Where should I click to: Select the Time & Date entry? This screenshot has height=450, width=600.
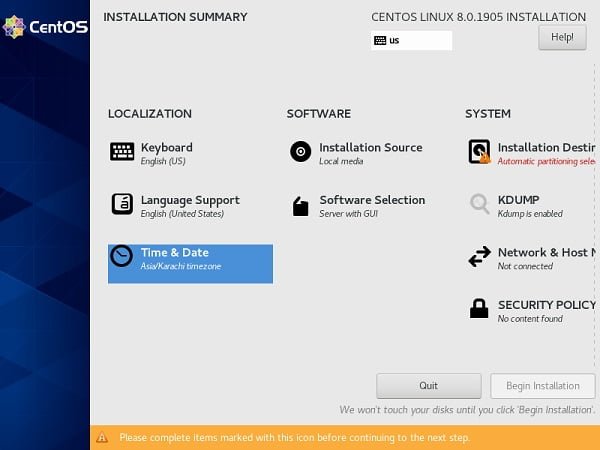(x=191, y=264)
